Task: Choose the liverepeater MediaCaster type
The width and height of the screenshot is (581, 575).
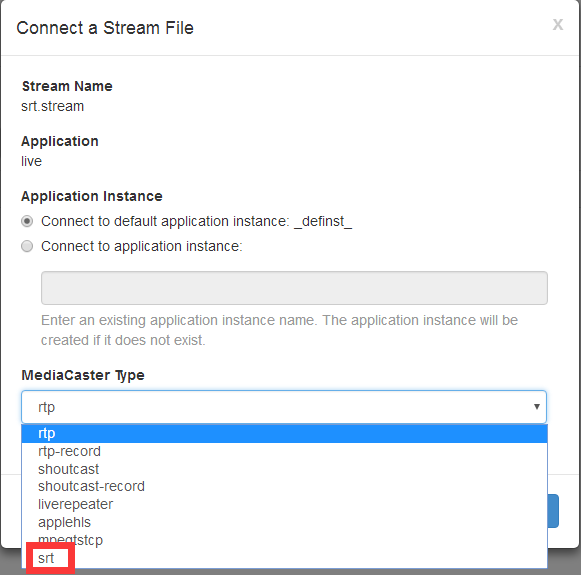Action: tap(284, 504)
